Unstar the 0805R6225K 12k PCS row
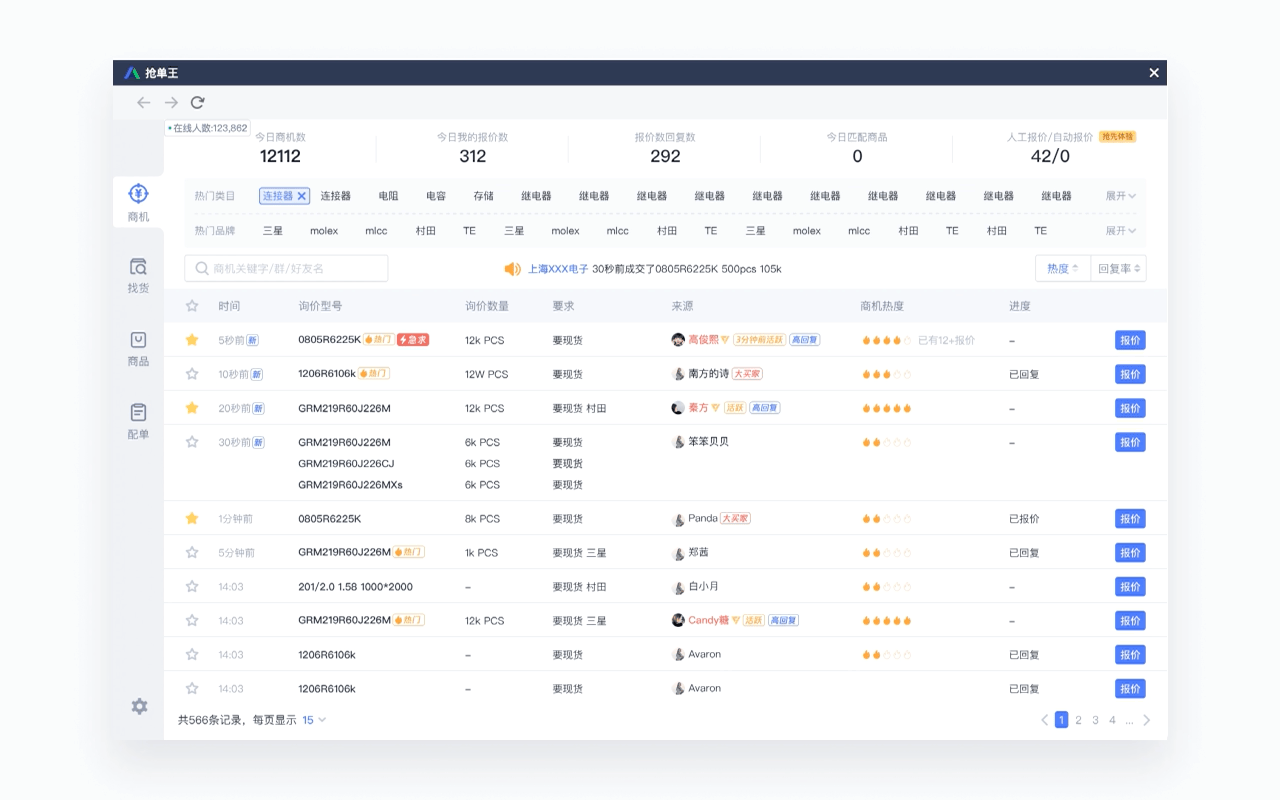The height and width of the screenshot is (800, 1280). [x=192, y=340]
